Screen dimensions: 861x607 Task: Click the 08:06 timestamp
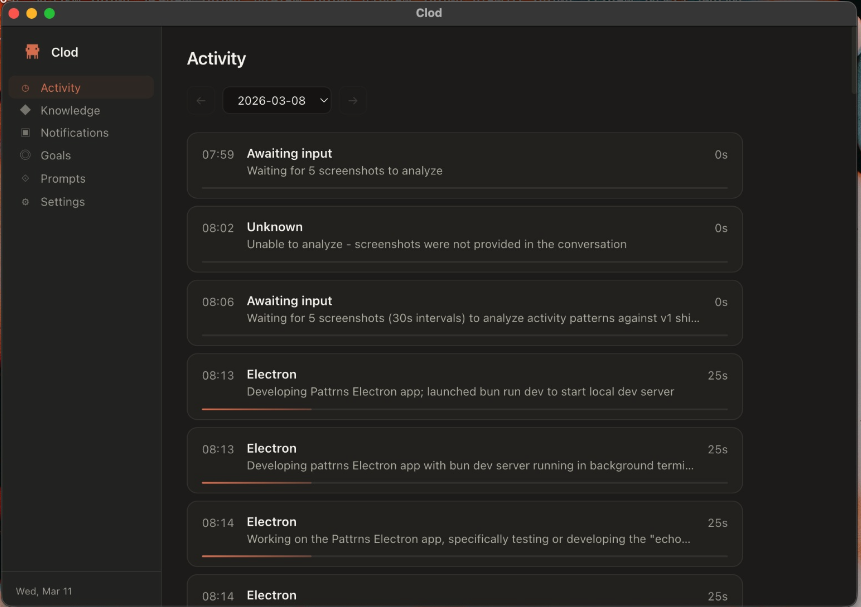pos(218,302)
